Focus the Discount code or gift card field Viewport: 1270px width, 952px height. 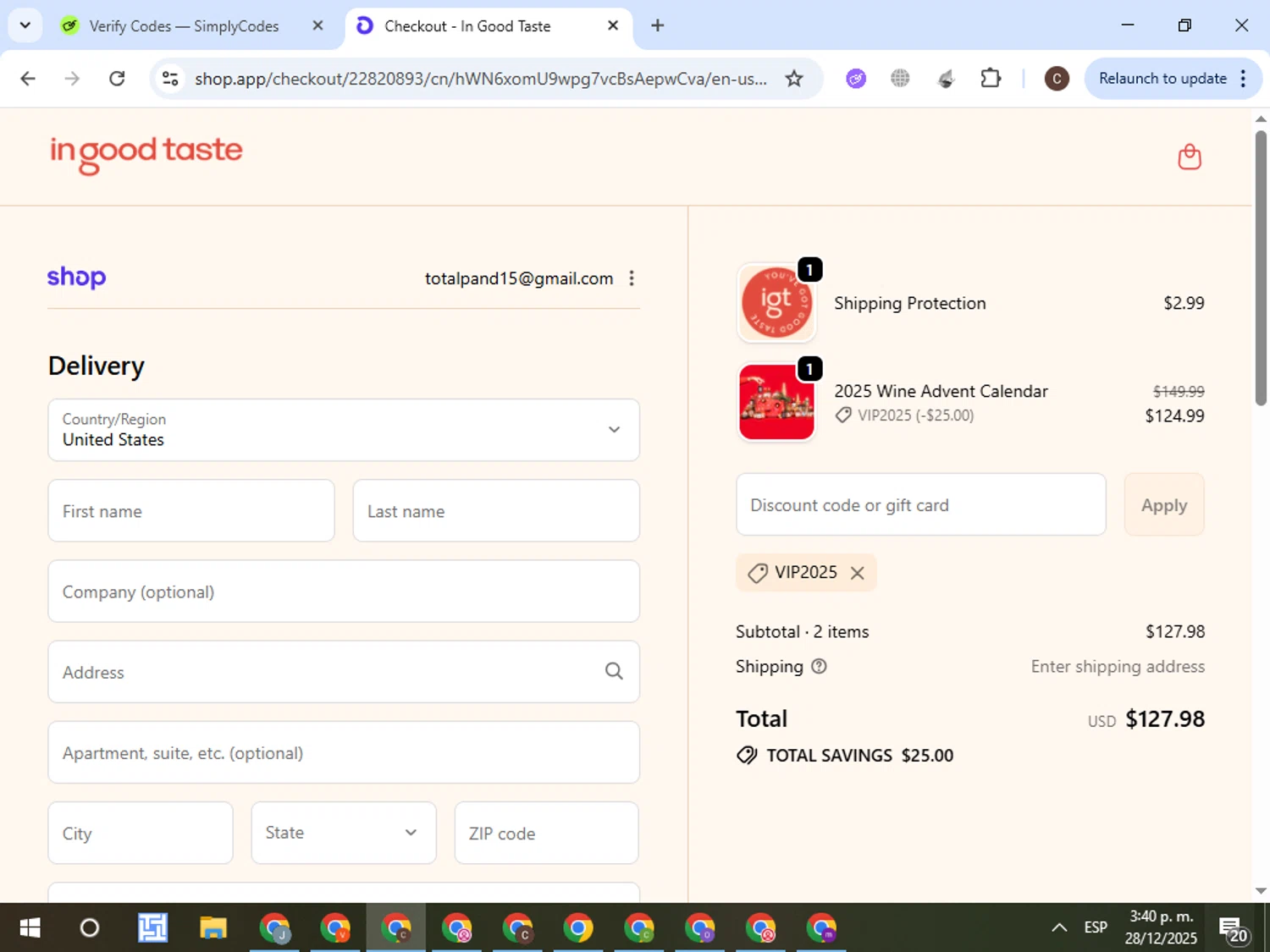tap(921, 504)
